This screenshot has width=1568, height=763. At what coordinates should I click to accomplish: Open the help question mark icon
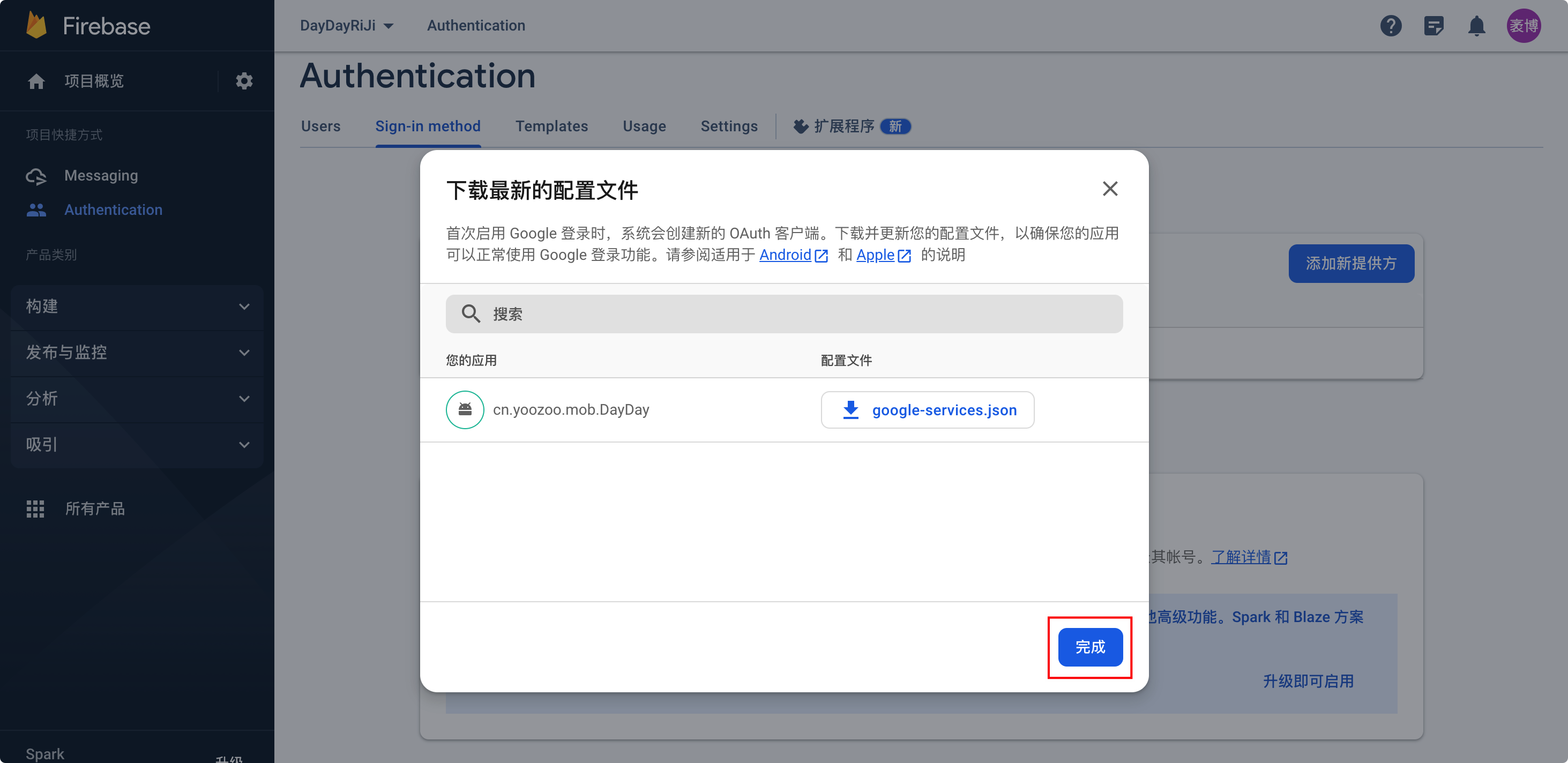pyautogui.click(x=1391, y=26)
